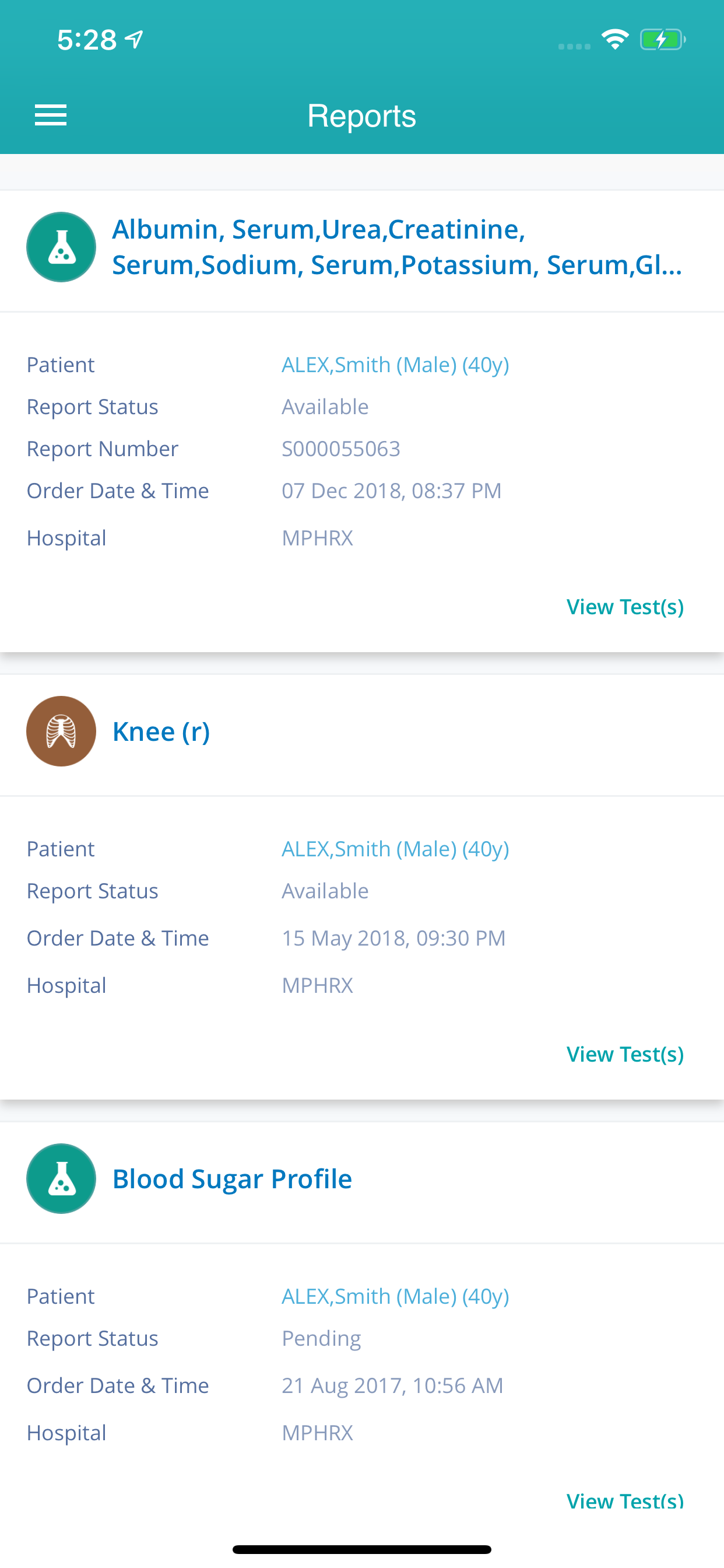Tap the Wi-Fi status icon
This screenshot has height=1568, width=724.
(615, 40)
